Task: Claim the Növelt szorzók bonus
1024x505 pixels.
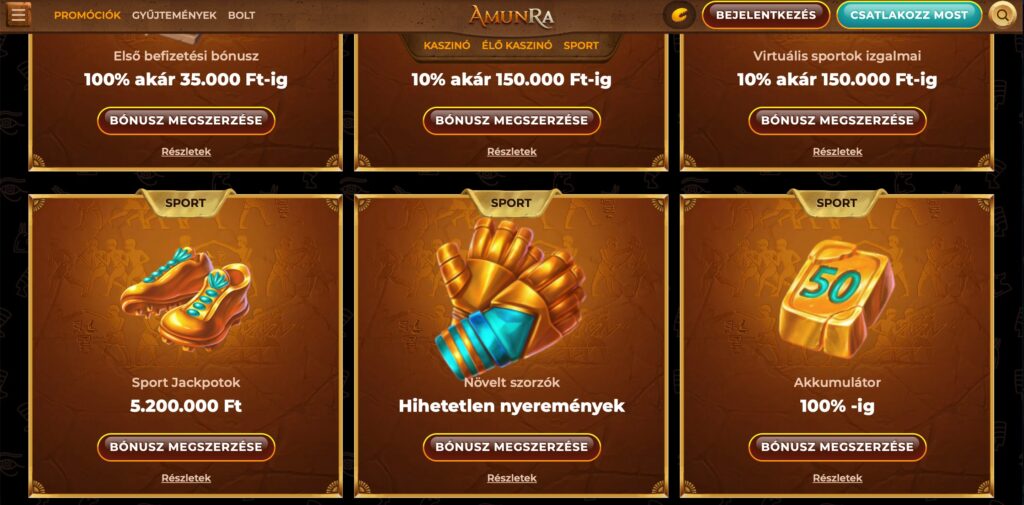Action: [511, 447]
